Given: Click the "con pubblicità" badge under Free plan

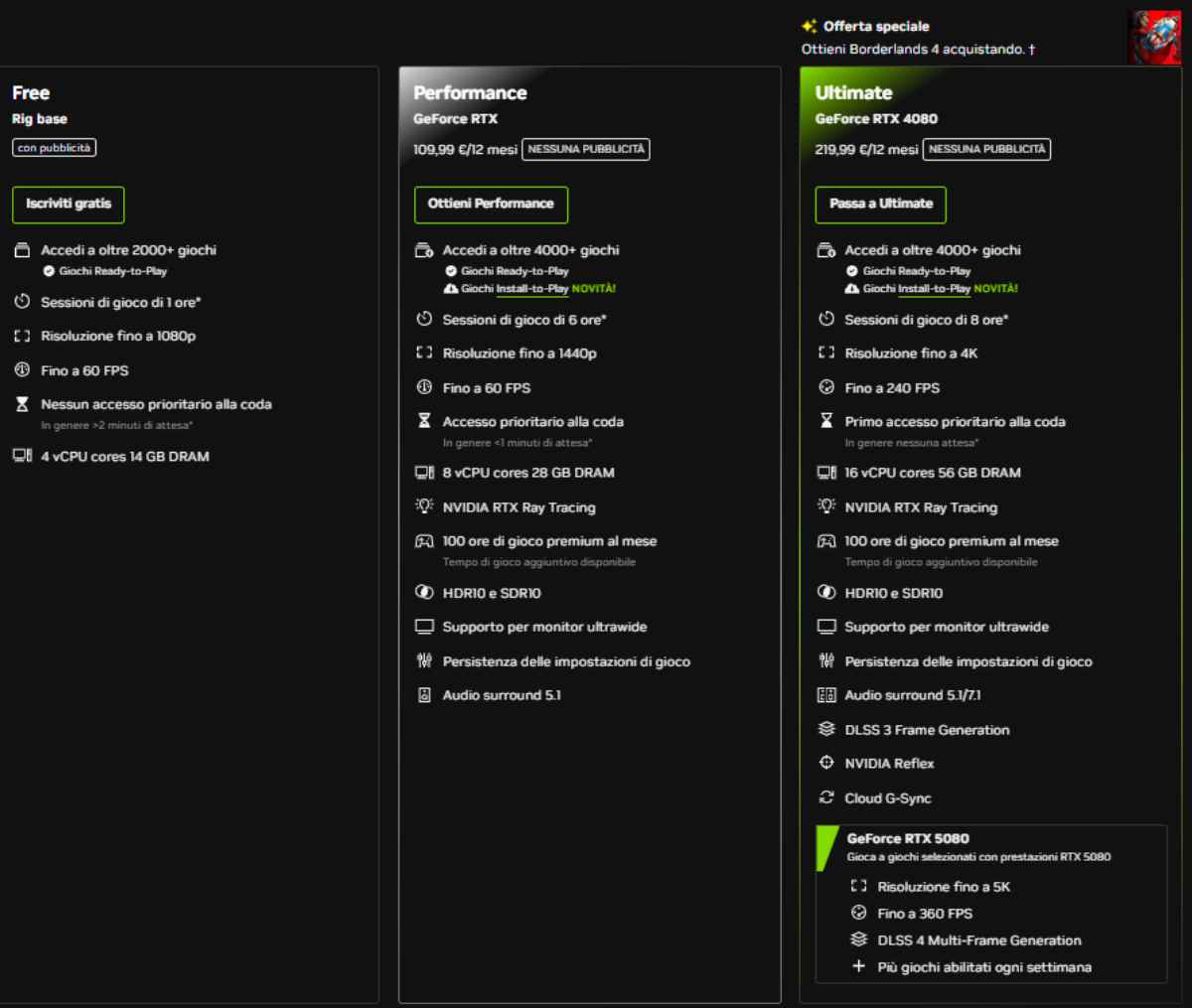Looking at the screenshot, I should tap(54, 147).
